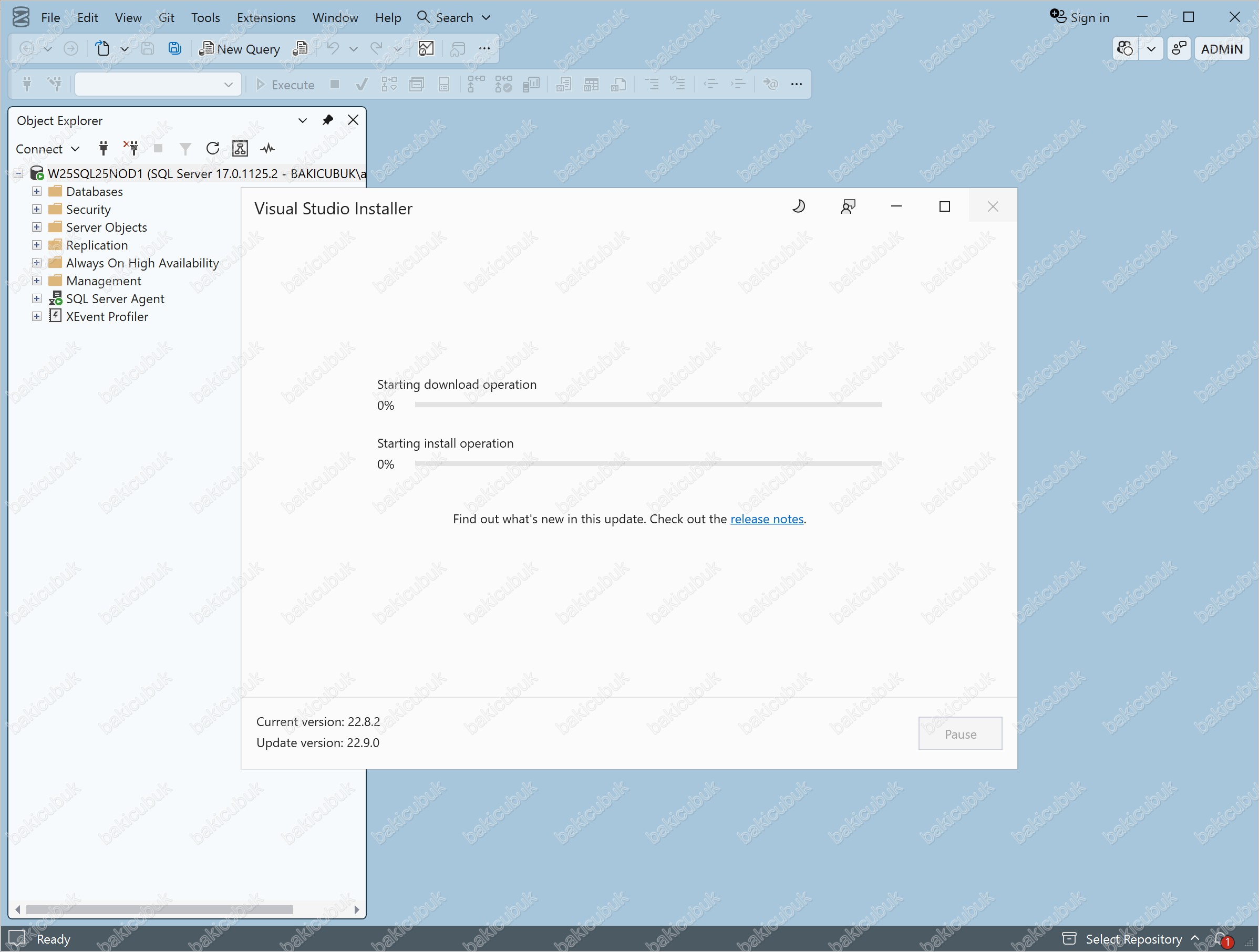Viewport: 1259px width, 952px height.
Task: Click the Parse checkmark icon
Action: coord(362,84)
